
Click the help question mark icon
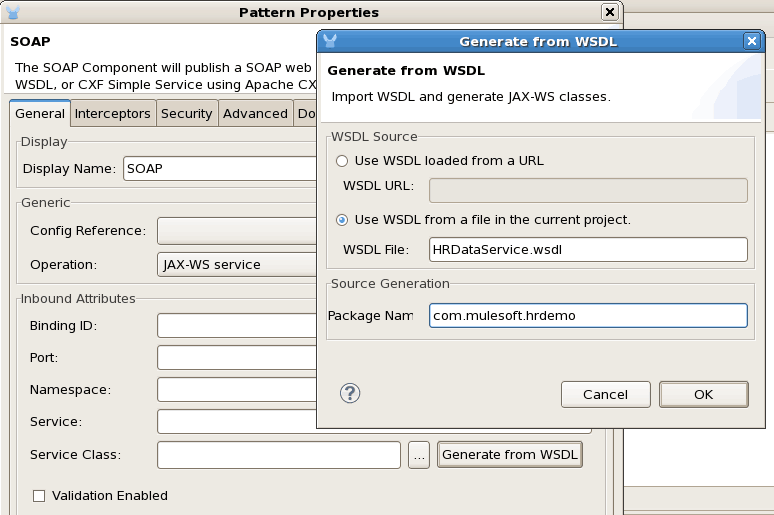pos(350,394)
